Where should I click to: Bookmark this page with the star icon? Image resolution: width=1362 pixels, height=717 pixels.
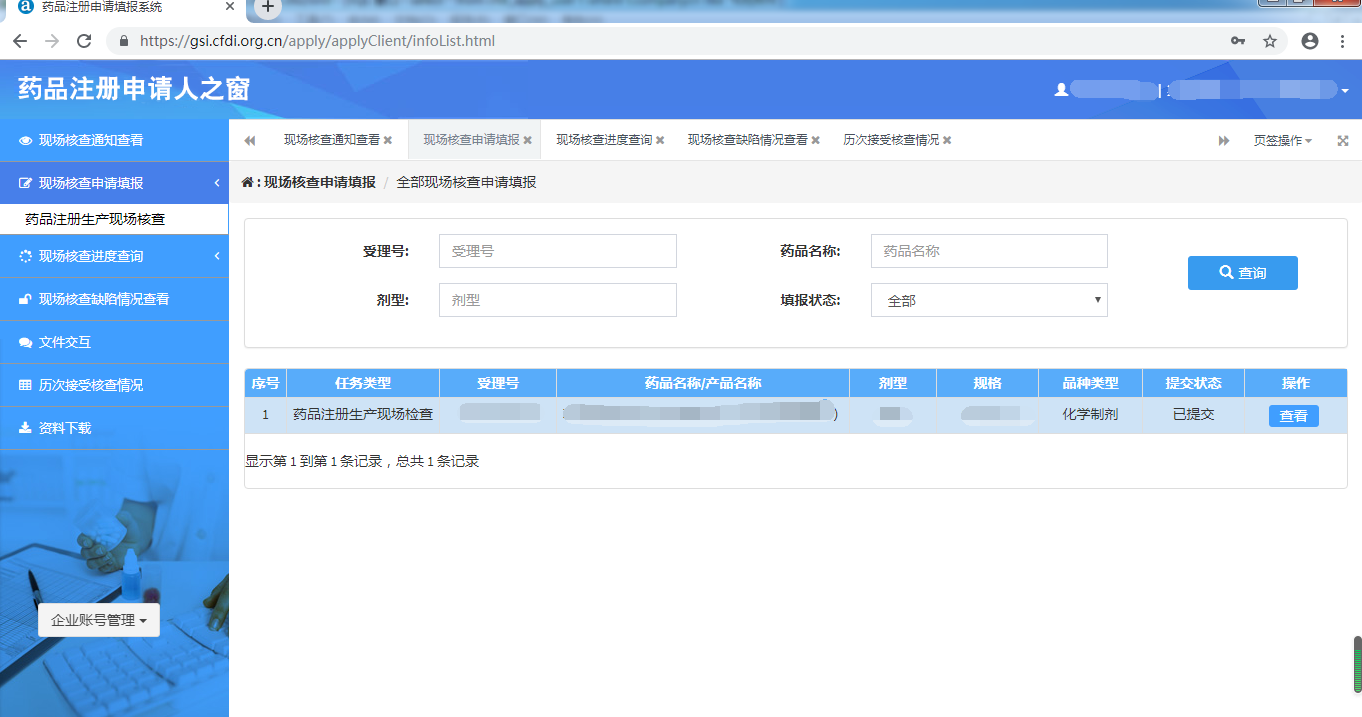point(1270,41)
